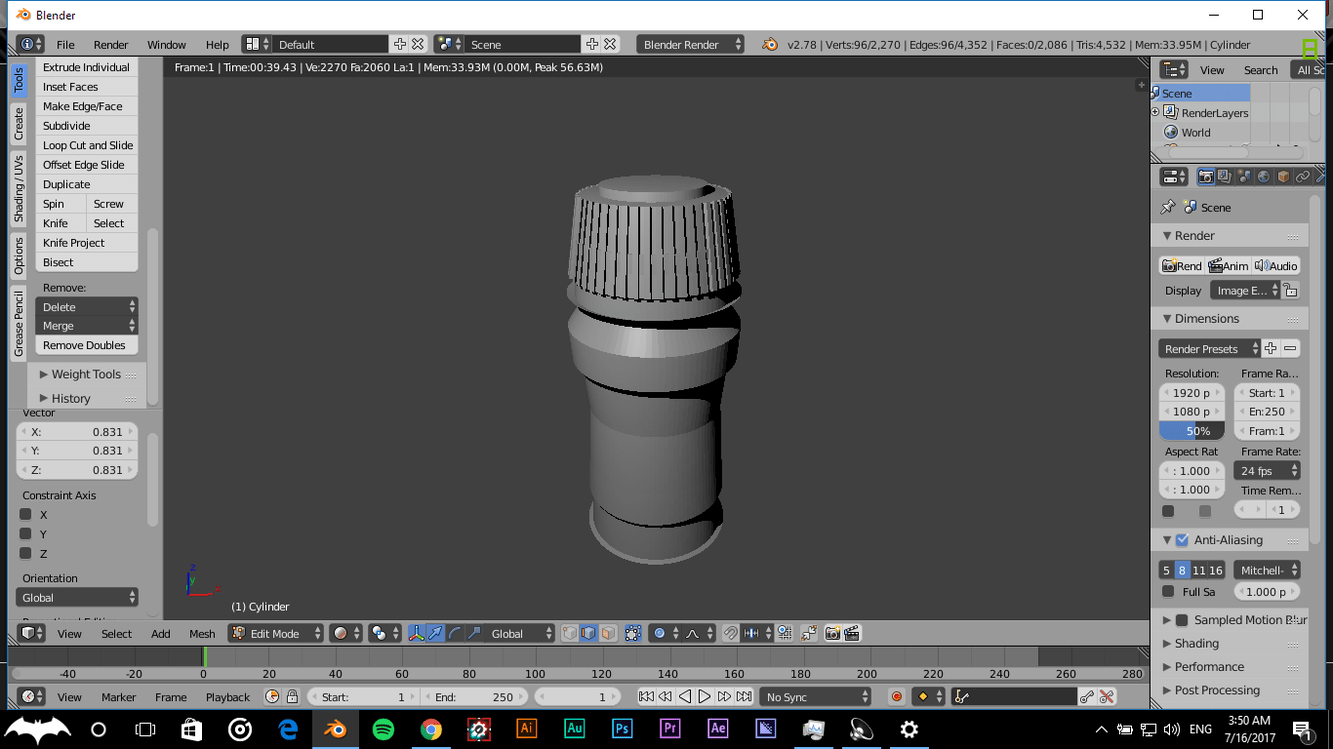Image resolution: width=1333 pixels, height=749 pixels.
Task: Enable the Full Sample checkbox
Action: click(1168, 592)
